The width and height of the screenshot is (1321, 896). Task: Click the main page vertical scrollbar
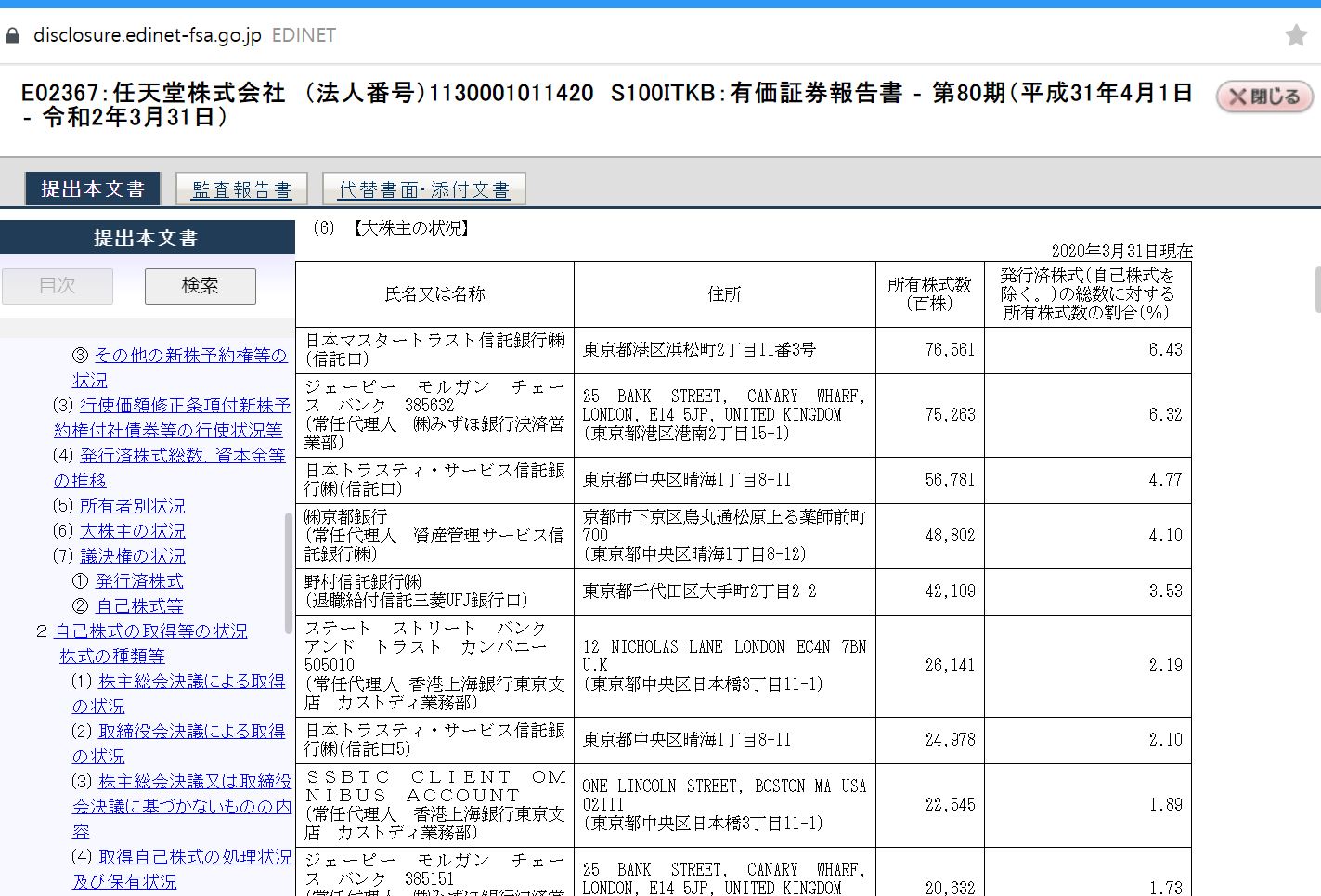coord(1317,290)
